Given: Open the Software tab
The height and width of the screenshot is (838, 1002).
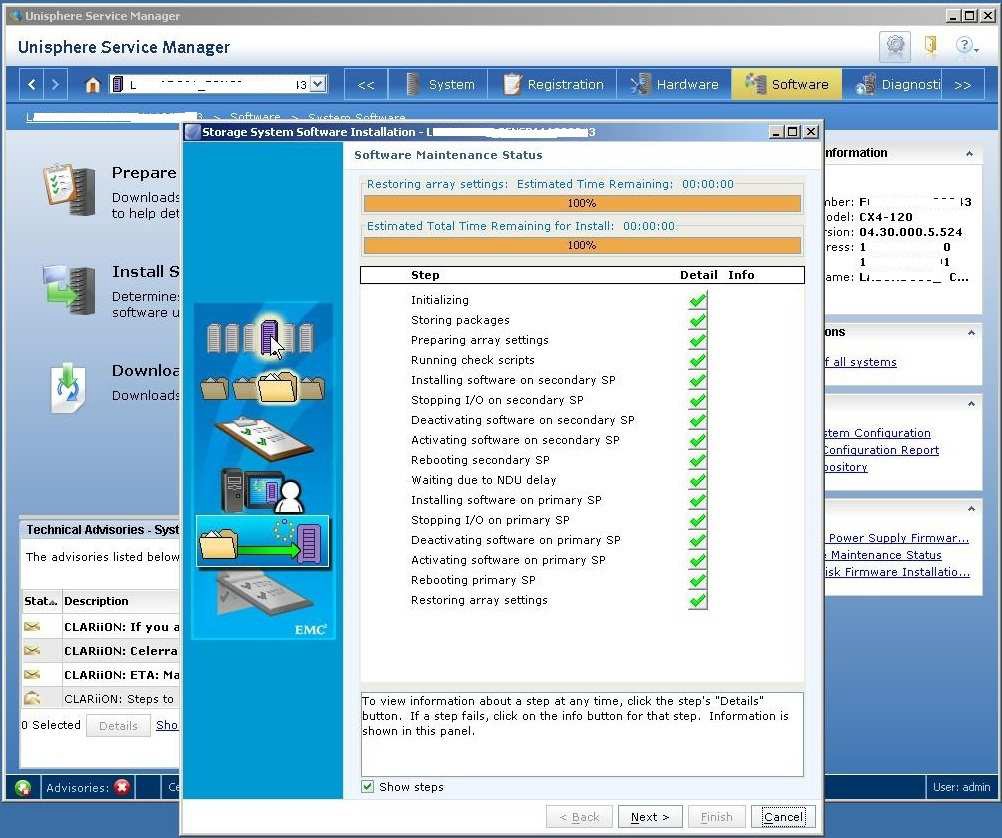Looking at the screenshot, I should click(787, 84).
